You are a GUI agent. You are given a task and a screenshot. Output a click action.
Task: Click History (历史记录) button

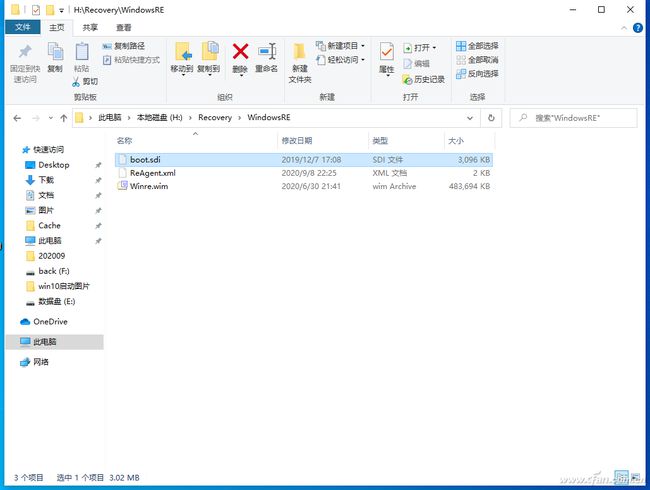(x=423, y=79)
